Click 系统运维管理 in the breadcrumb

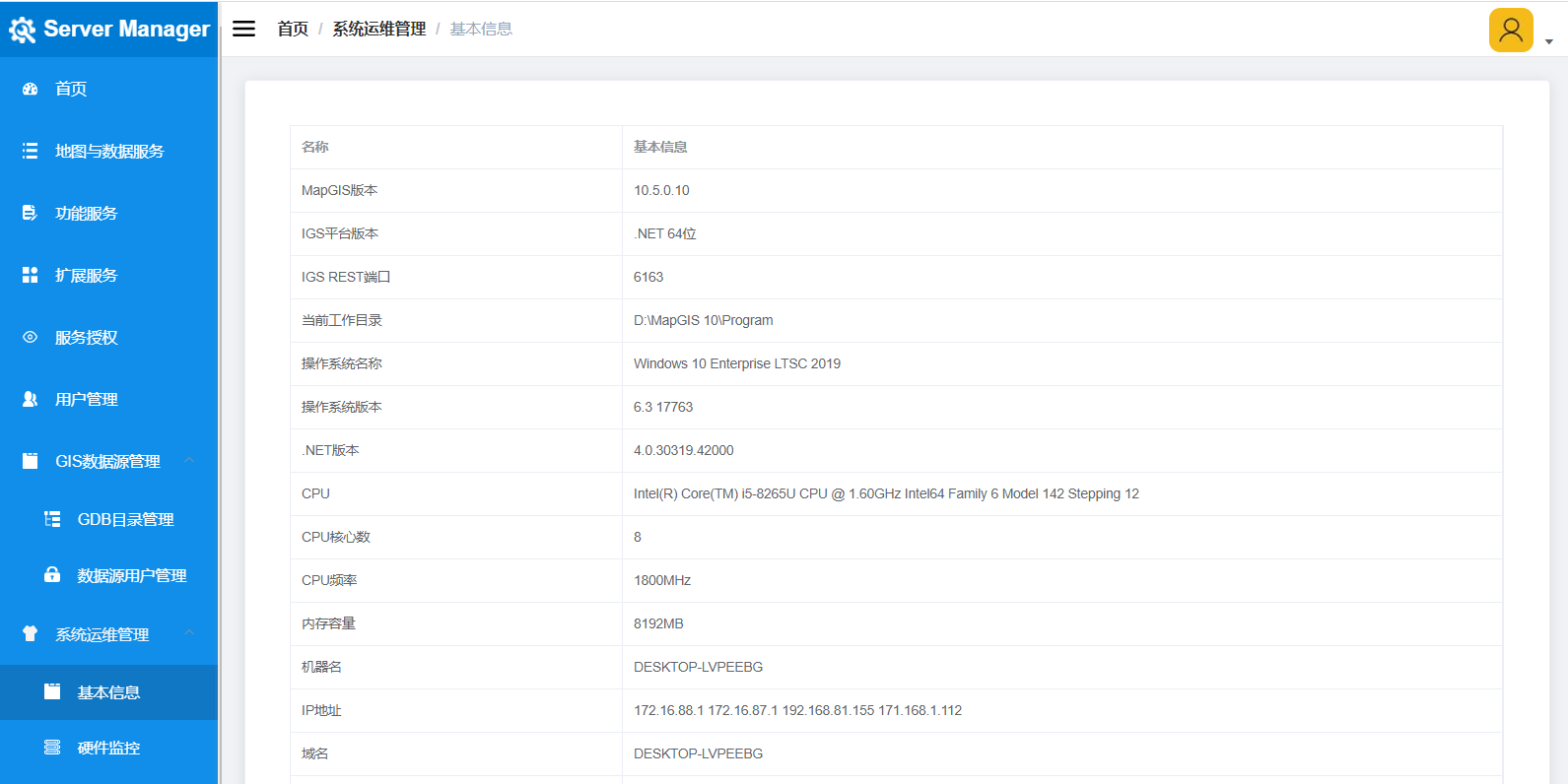pyautogui.click(x=379, y=29)
